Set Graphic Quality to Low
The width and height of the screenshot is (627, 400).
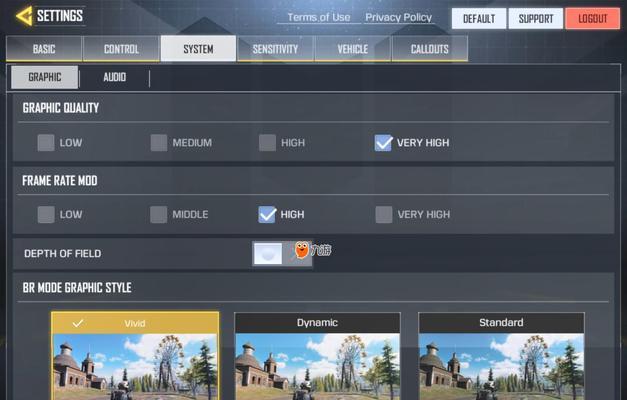[46, 143]
